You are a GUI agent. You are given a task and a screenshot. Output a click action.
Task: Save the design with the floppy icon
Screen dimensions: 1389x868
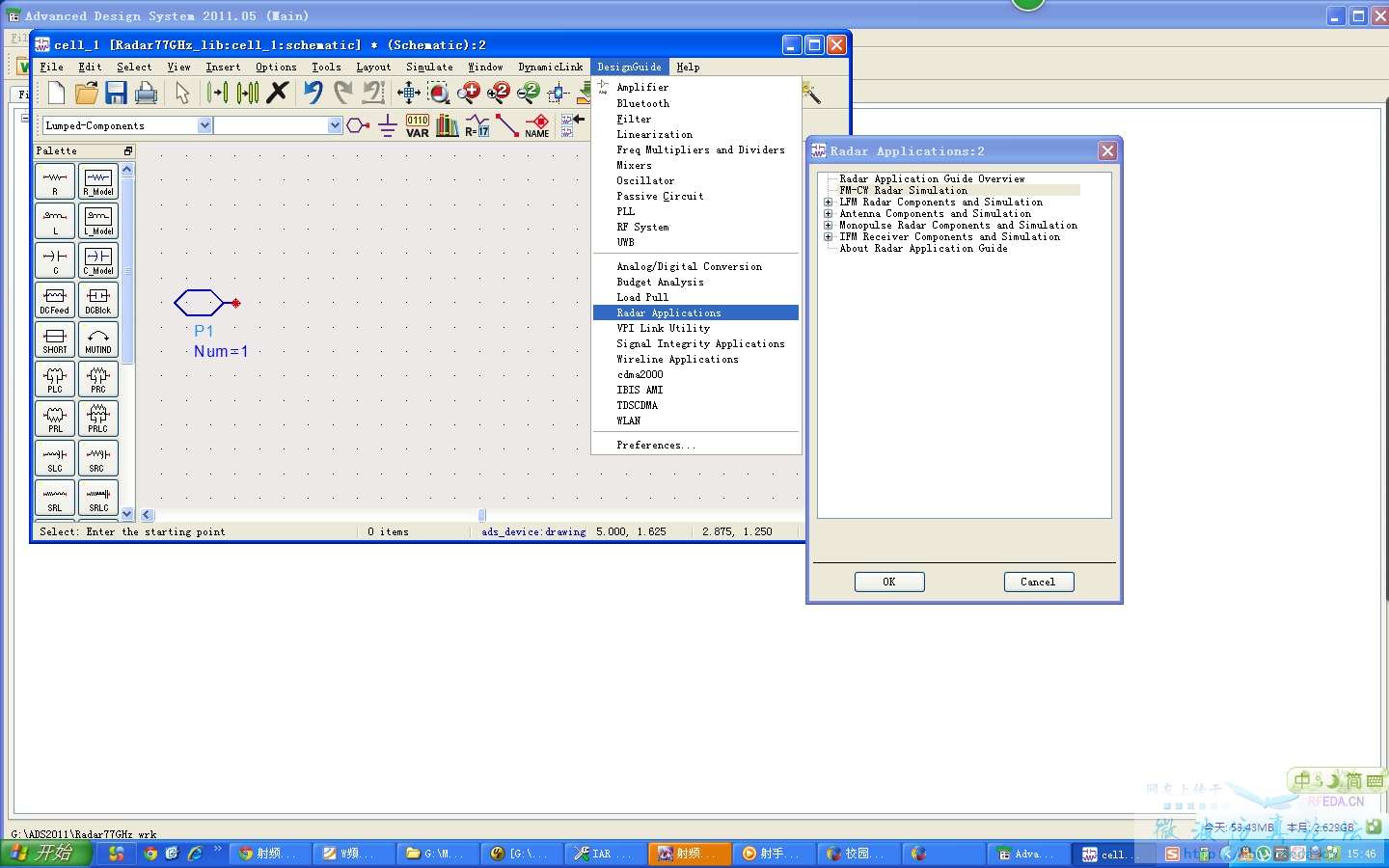click(117, 93)
